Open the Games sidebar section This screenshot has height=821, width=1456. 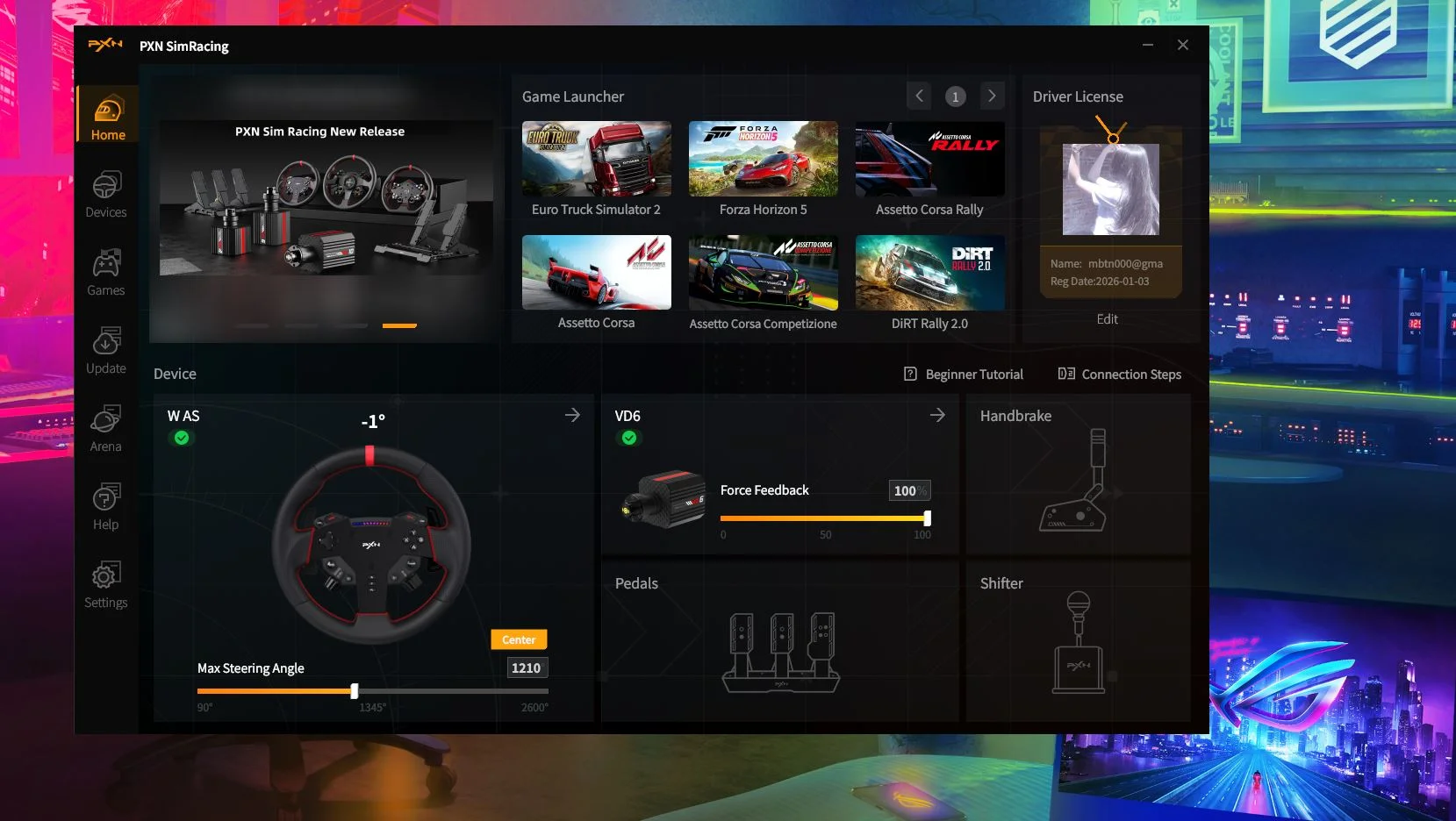106,272
